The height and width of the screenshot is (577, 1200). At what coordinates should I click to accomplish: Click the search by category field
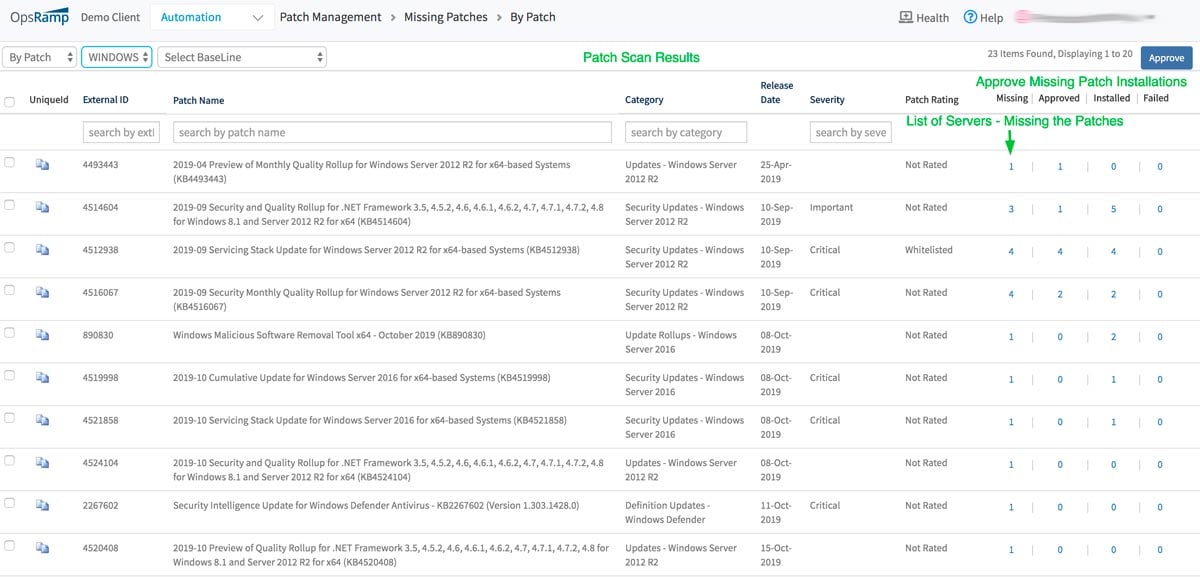coord(687,132)
